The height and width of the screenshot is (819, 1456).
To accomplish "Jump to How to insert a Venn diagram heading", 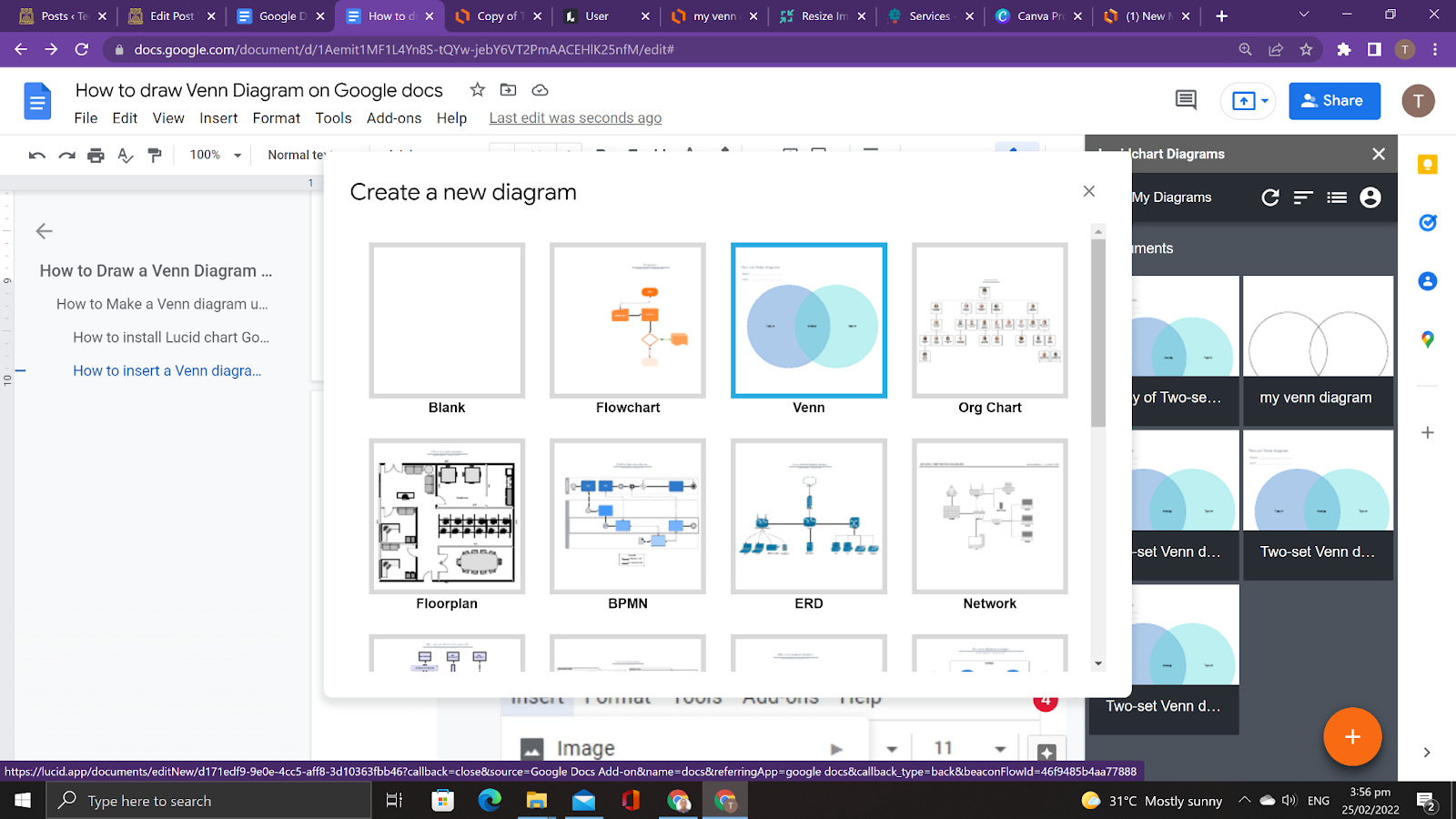I will pyautogui.click(x=167, y=371).
